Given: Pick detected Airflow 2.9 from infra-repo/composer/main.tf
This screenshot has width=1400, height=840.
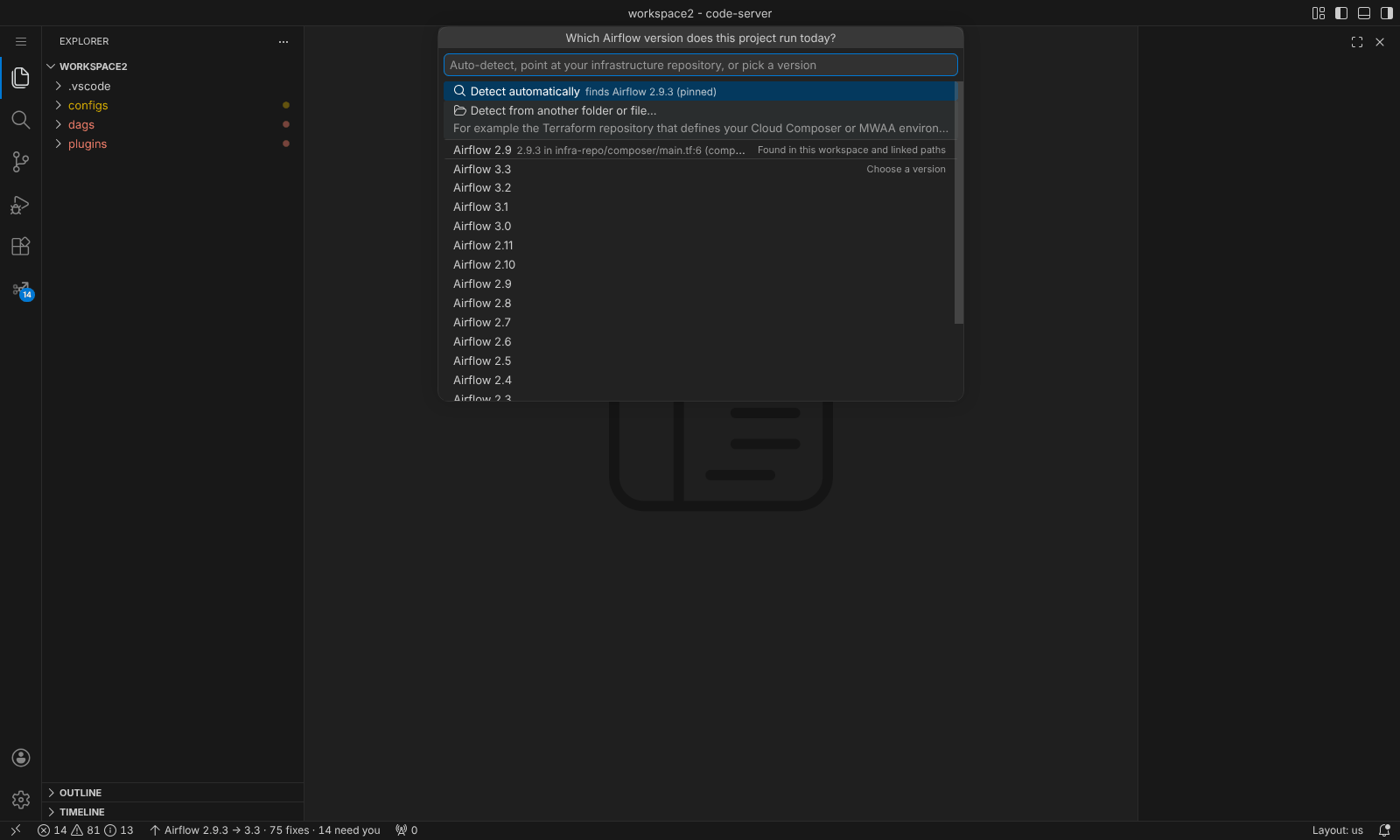Looking at the screenshot, I should (x=698, y=150).
